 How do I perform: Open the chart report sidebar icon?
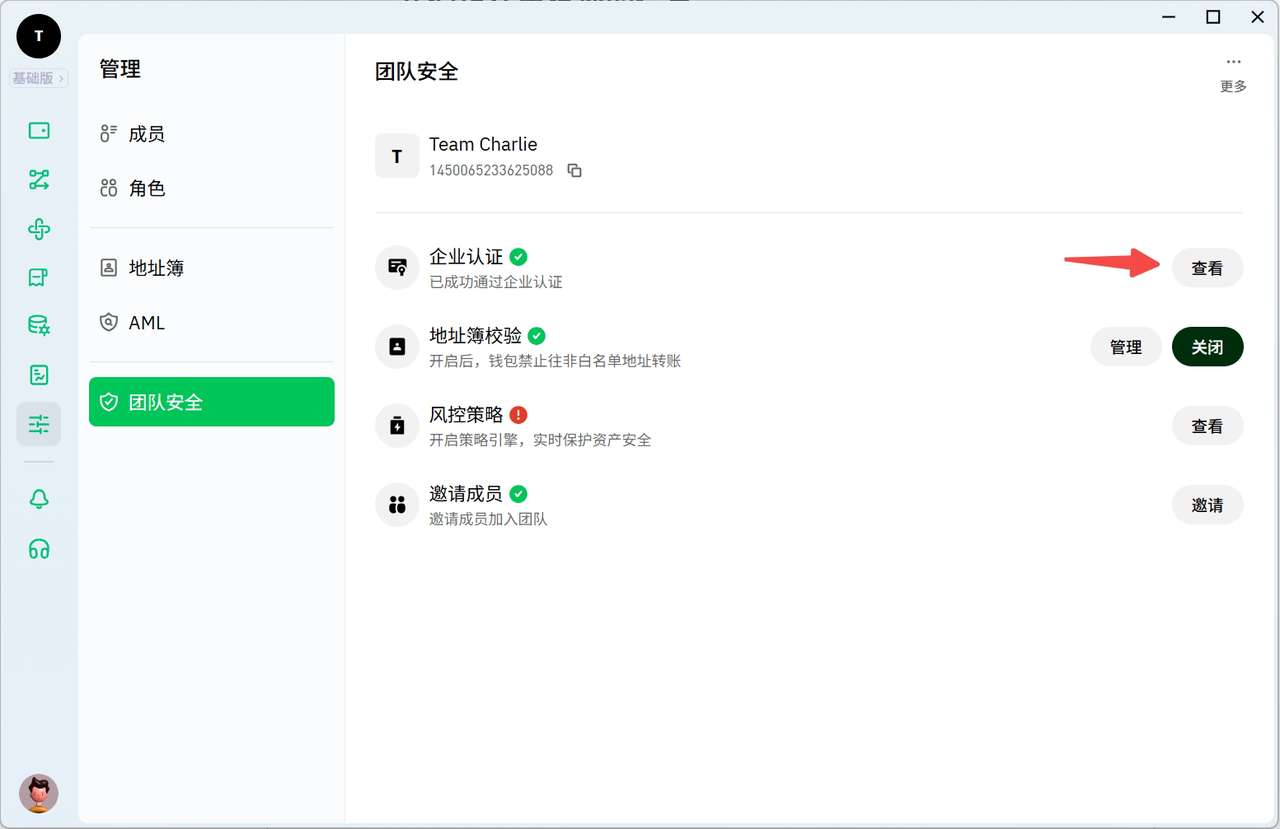click(x=39, y=375)
